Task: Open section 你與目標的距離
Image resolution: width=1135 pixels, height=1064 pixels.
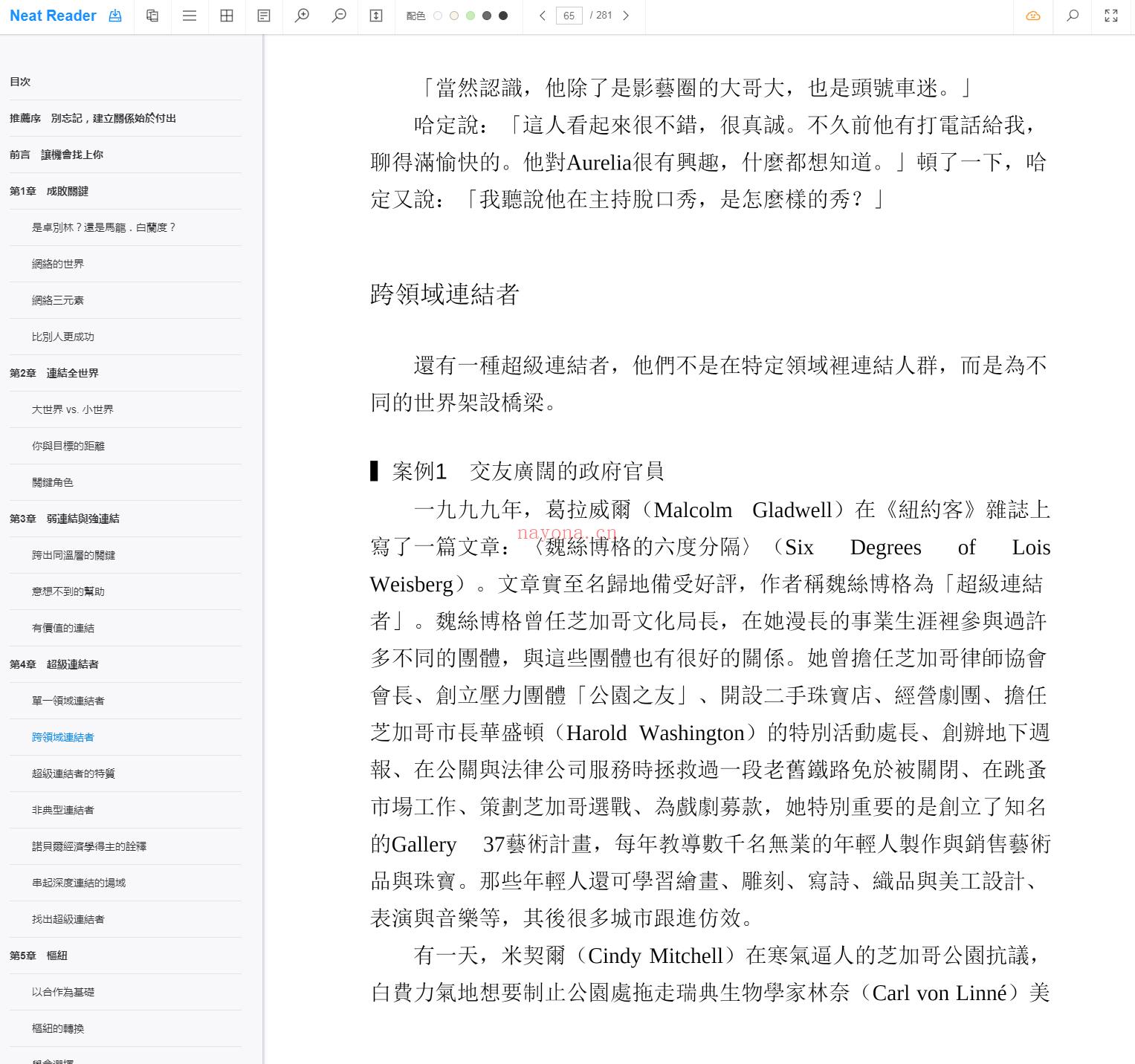Action: pos(68,446)
